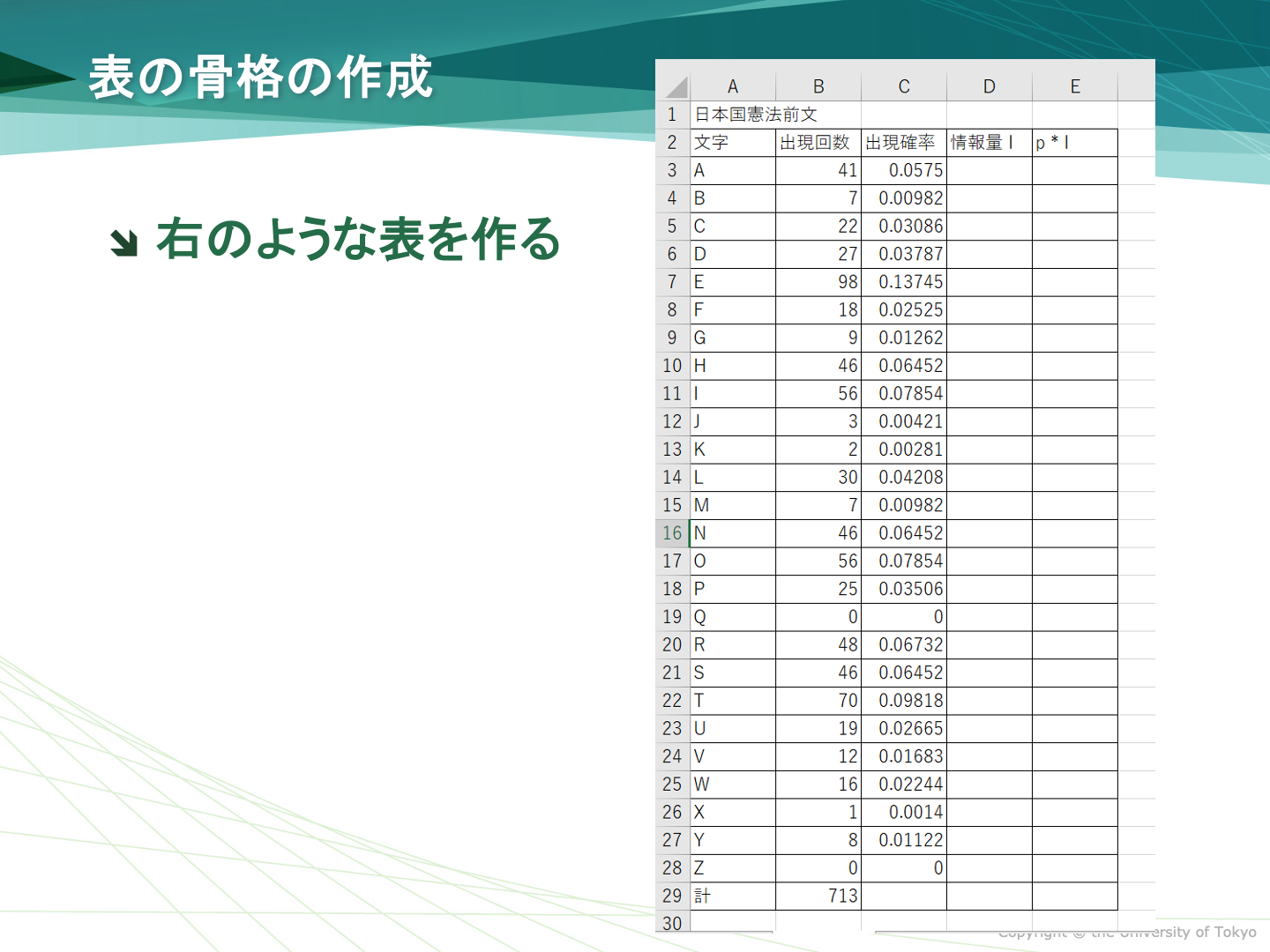Click the 出現確率 header cell
Image resolution: width=1270 pixels, height=952 pixels.
[904, 143]
